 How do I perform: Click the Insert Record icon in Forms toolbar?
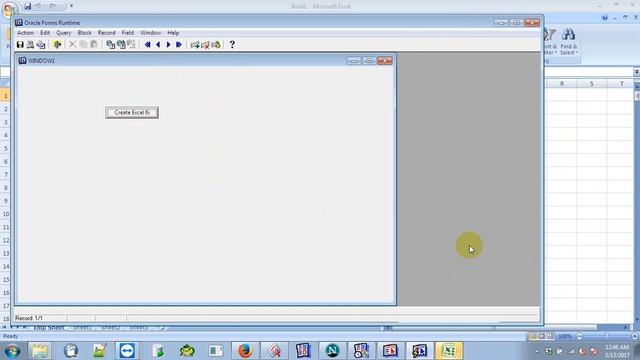195,44
